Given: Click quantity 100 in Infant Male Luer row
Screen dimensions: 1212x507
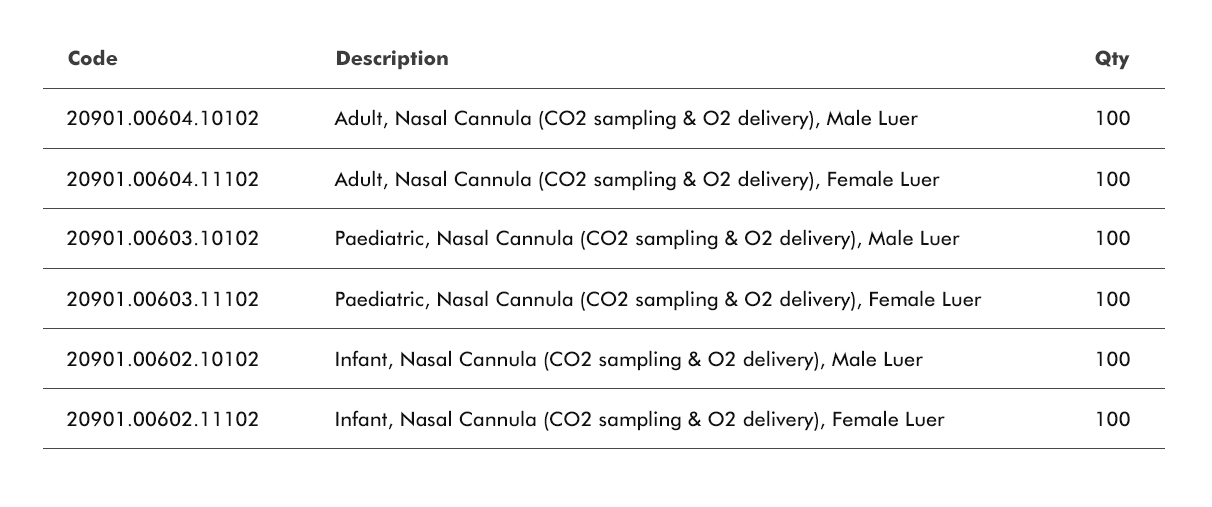Looking at the screenshot, I should (x=1112, y=360).
